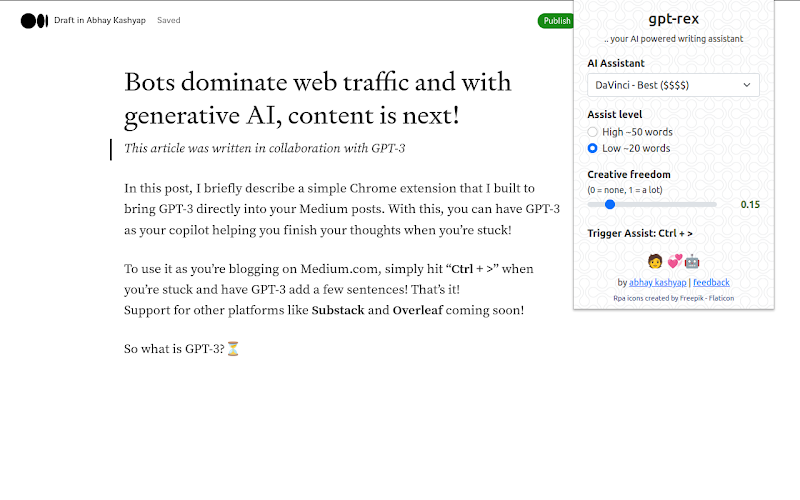Screen dimensions: 800x500
Task: Click the 'Assist level' heading
Action: [x=615, y=114]
